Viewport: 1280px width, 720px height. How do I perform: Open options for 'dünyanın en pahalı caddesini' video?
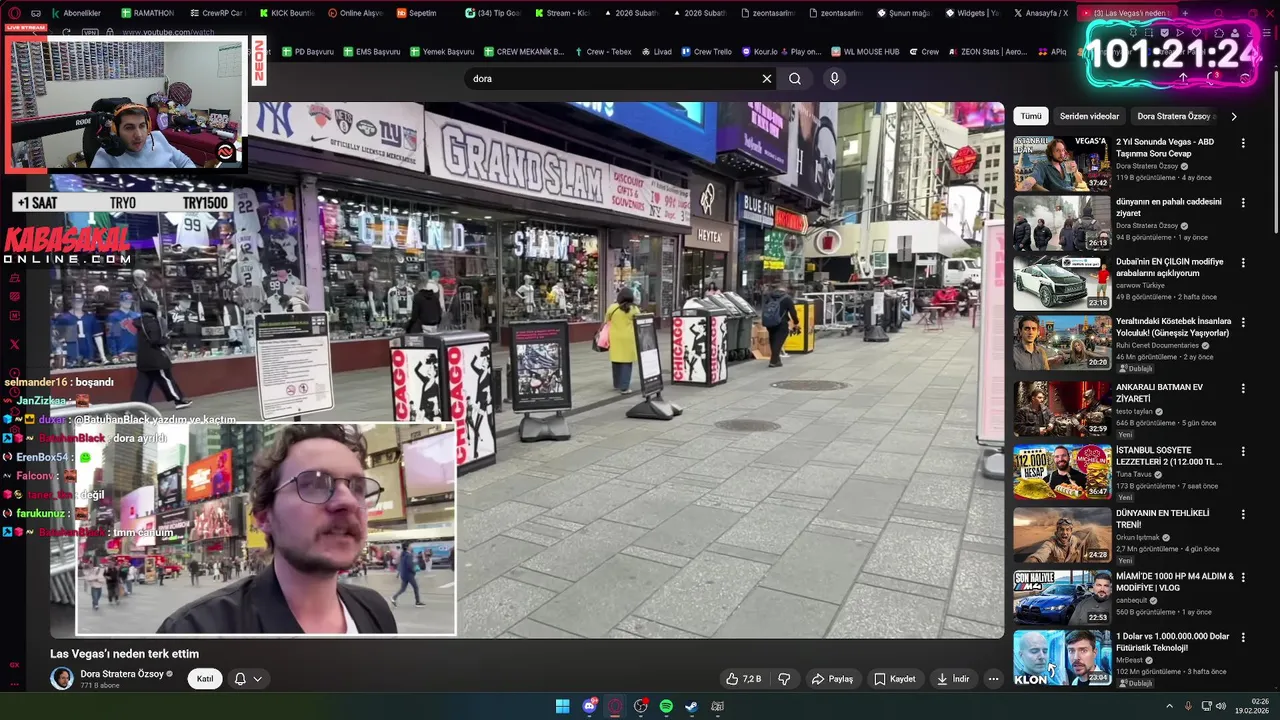(x=1243, y=203)
